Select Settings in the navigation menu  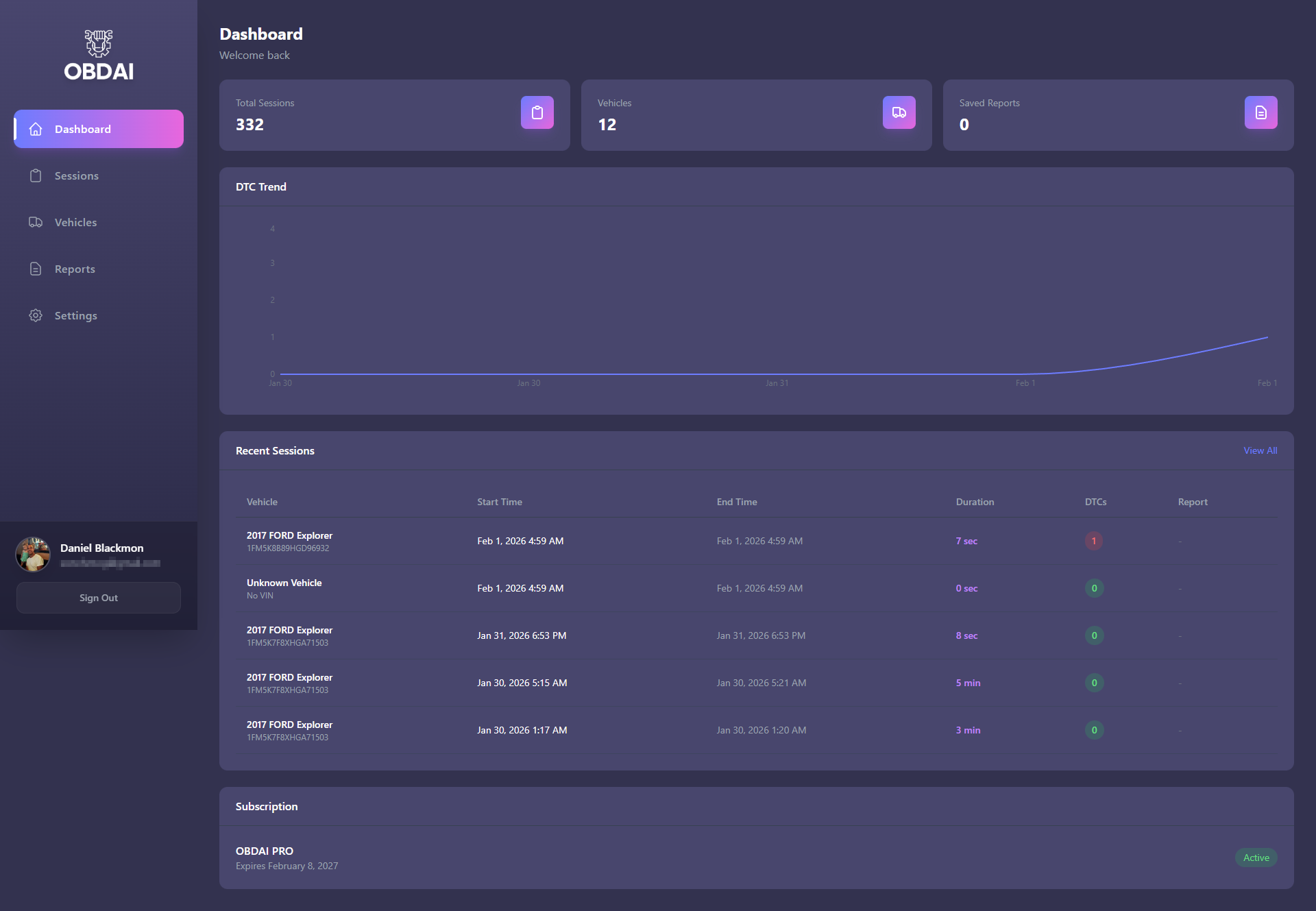click(x=76, y=315)
